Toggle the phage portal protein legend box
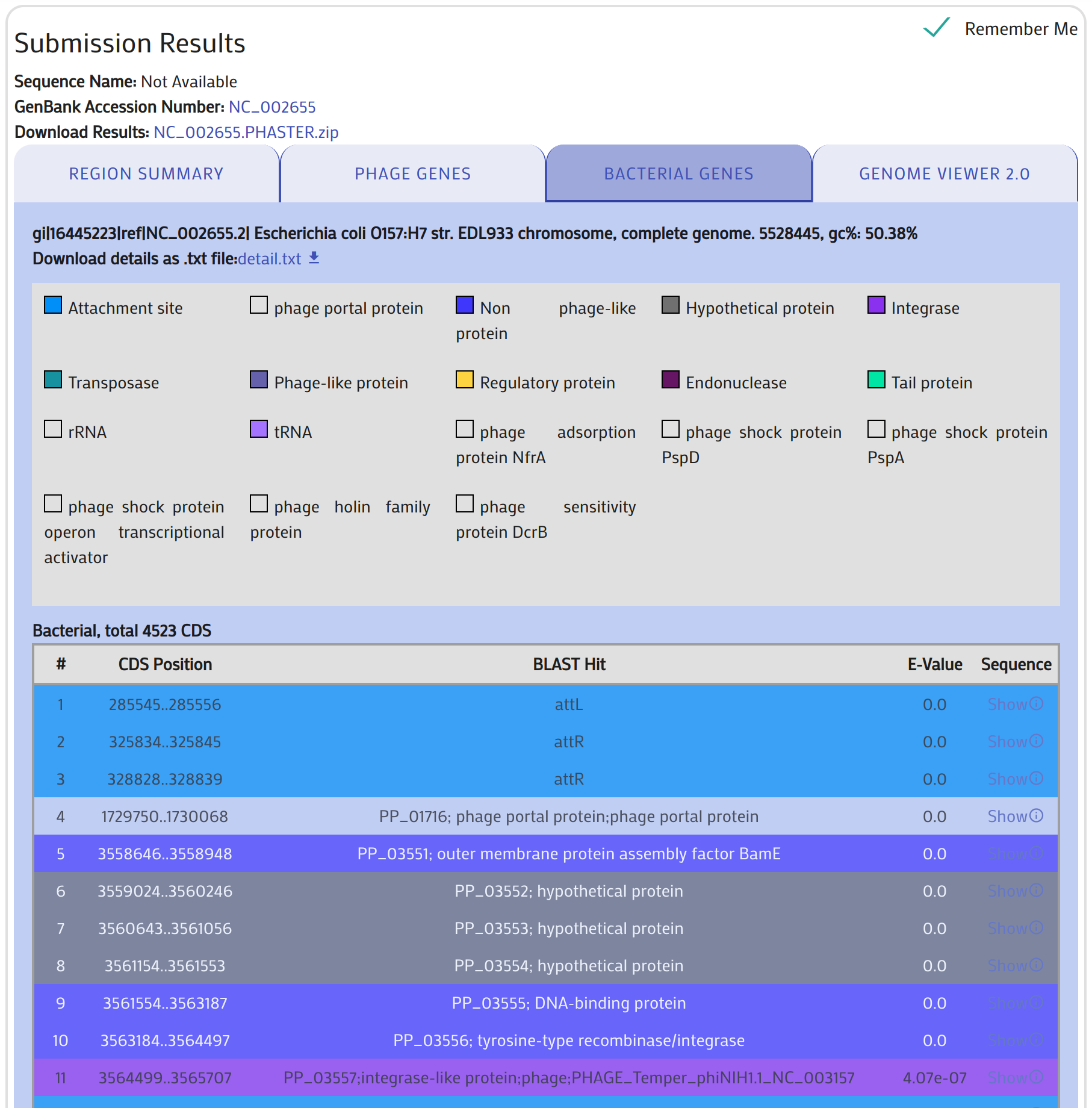The image size is (1092, 1108). pos(259,305)
